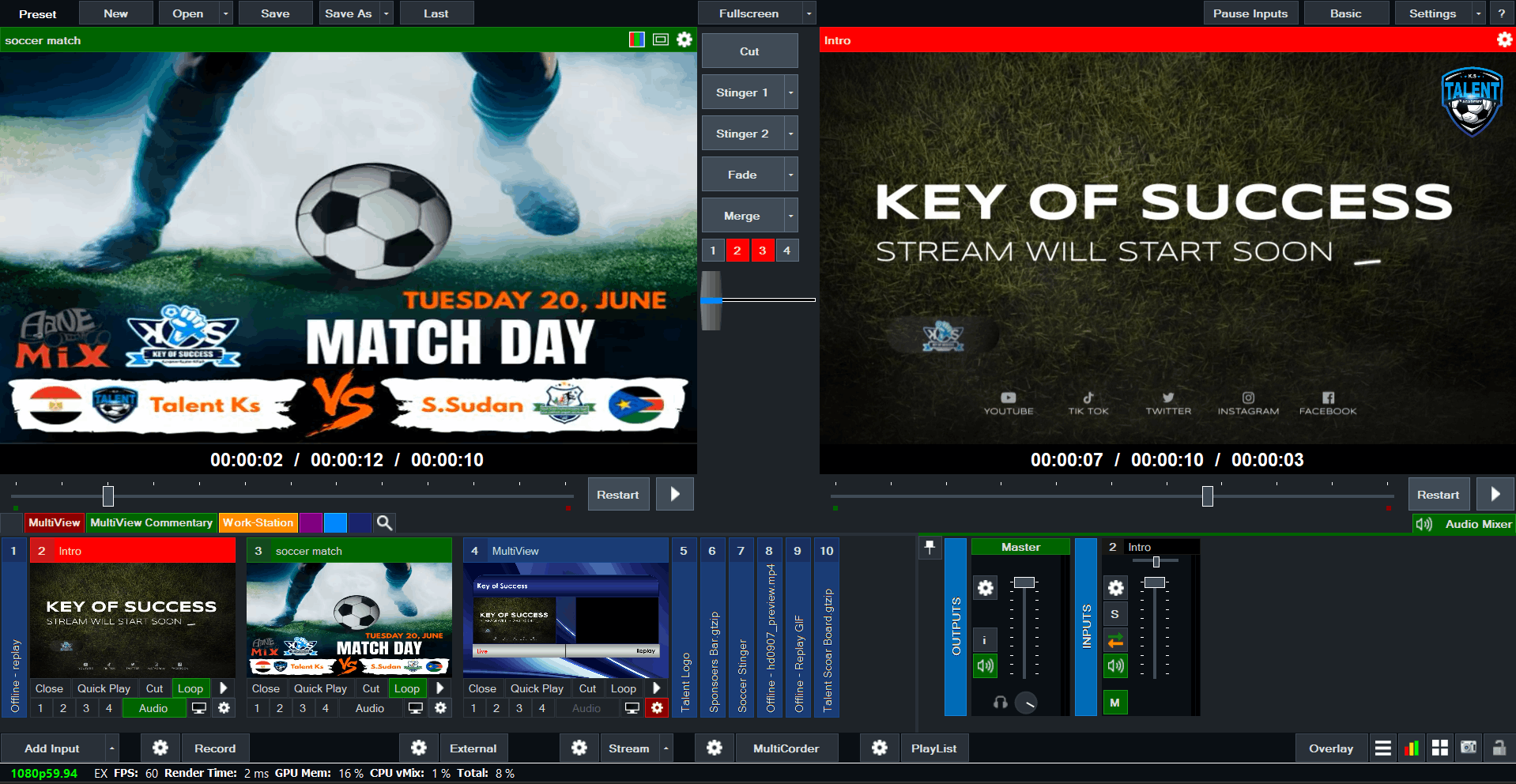Image resolution: width=1516 pixels, height=784 pixels.
Task: Click the list view icon beside Overlay
Action: [x=1383, y=748]
